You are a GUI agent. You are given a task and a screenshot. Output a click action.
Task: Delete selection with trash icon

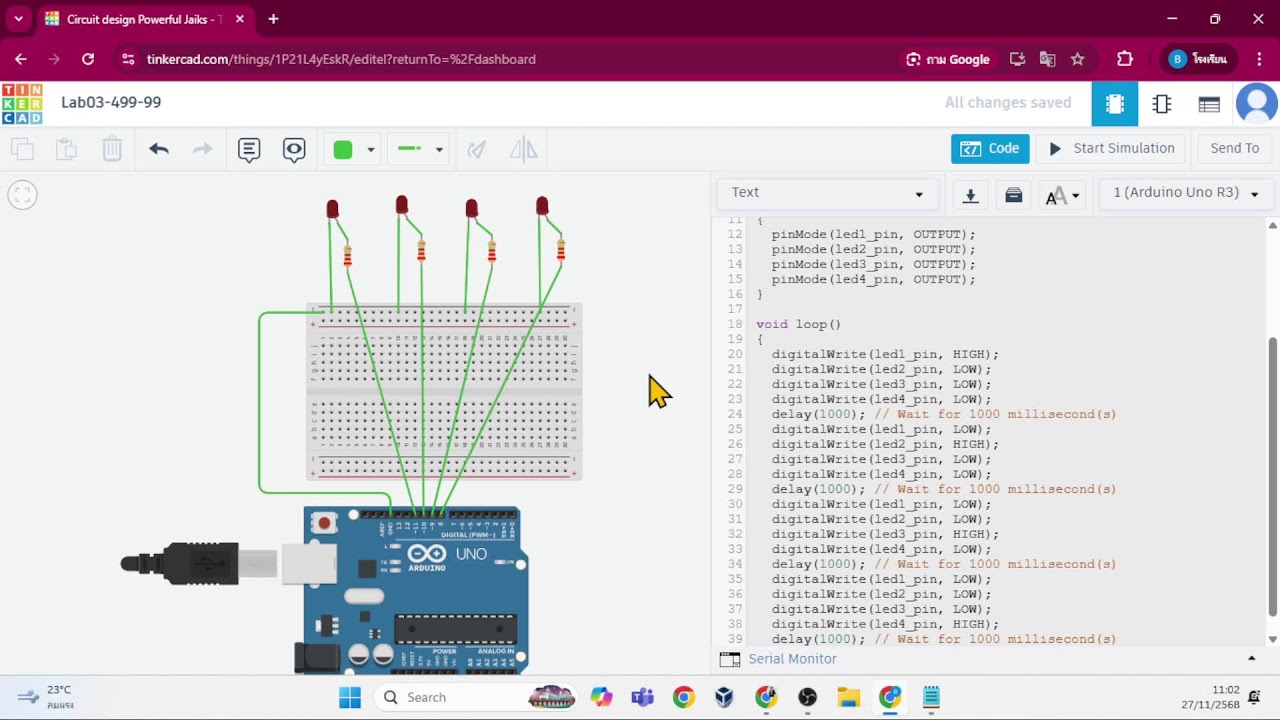point(112,150)
